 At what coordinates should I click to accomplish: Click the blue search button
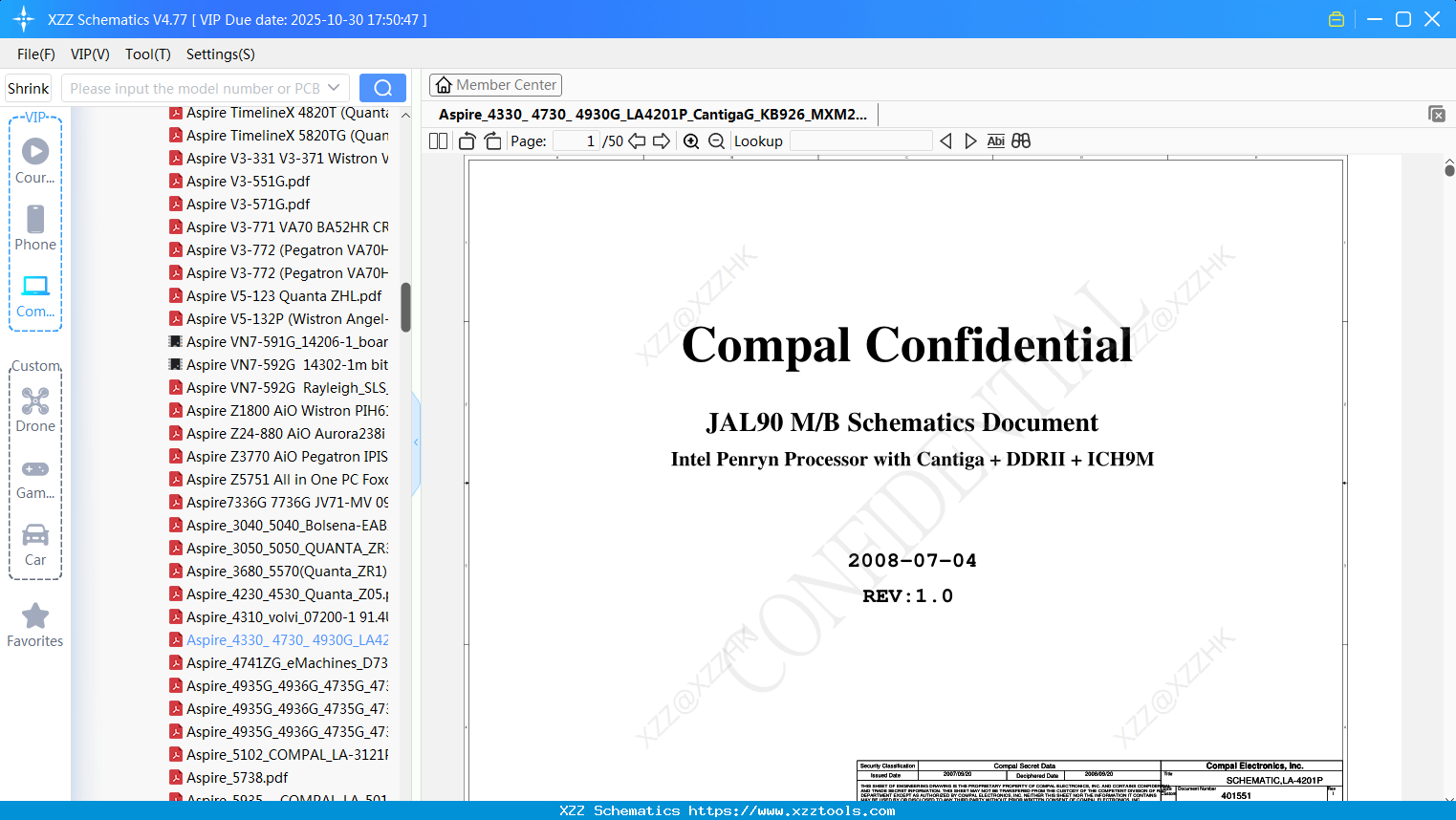(382, 88)
